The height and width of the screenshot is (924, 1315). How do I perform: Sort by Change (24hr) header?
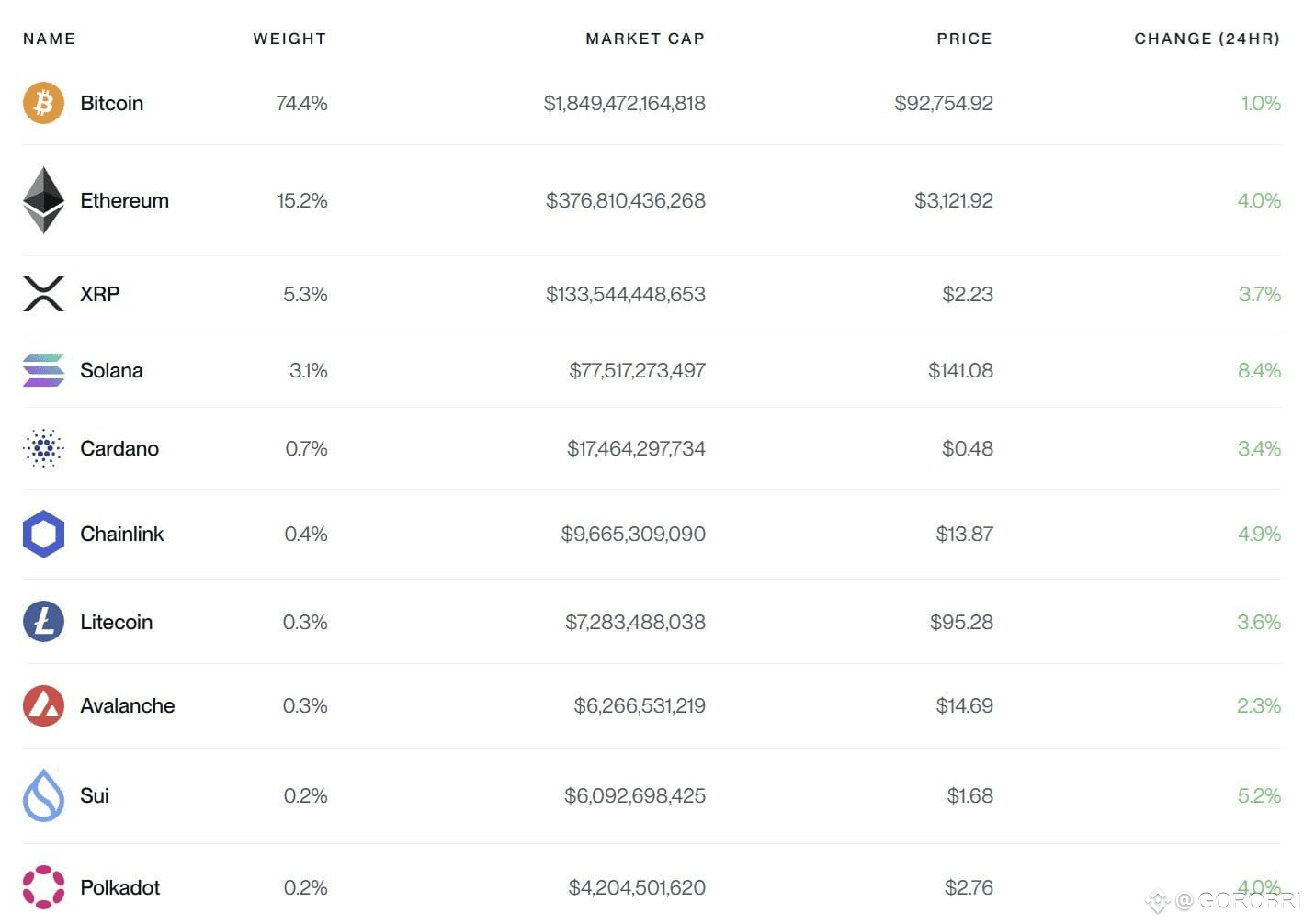1207,39
